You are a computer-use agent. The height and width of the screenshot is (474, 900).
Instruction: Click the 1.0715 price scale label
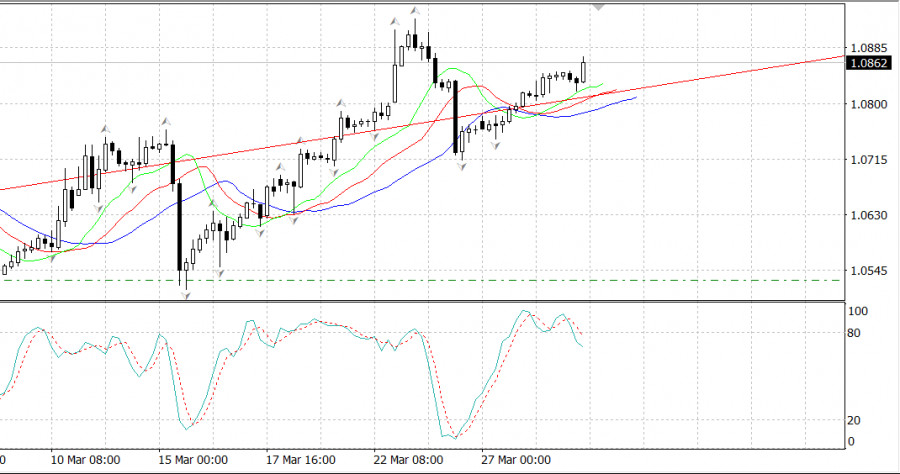869,160
